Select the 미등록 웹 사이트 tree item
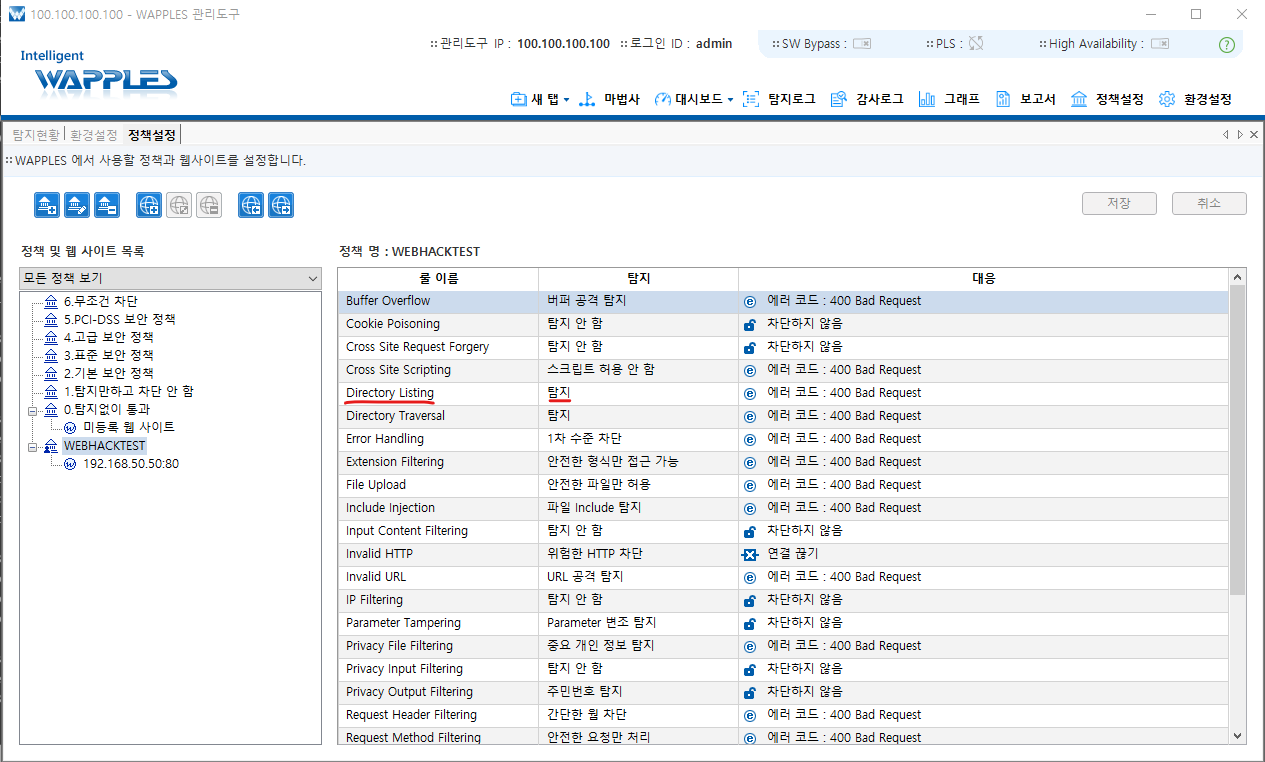The width and height of the screenshot is (1265, 762). click(128, 427)
